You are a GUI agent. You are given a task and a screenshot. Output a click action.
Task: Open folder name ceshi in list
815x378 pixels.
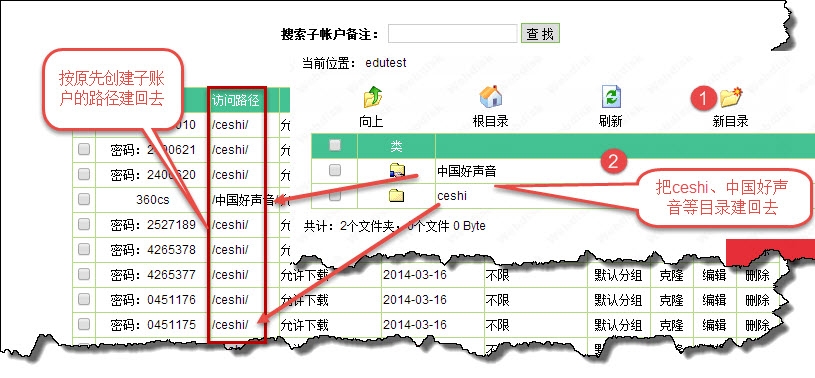(x=452, y=196)
